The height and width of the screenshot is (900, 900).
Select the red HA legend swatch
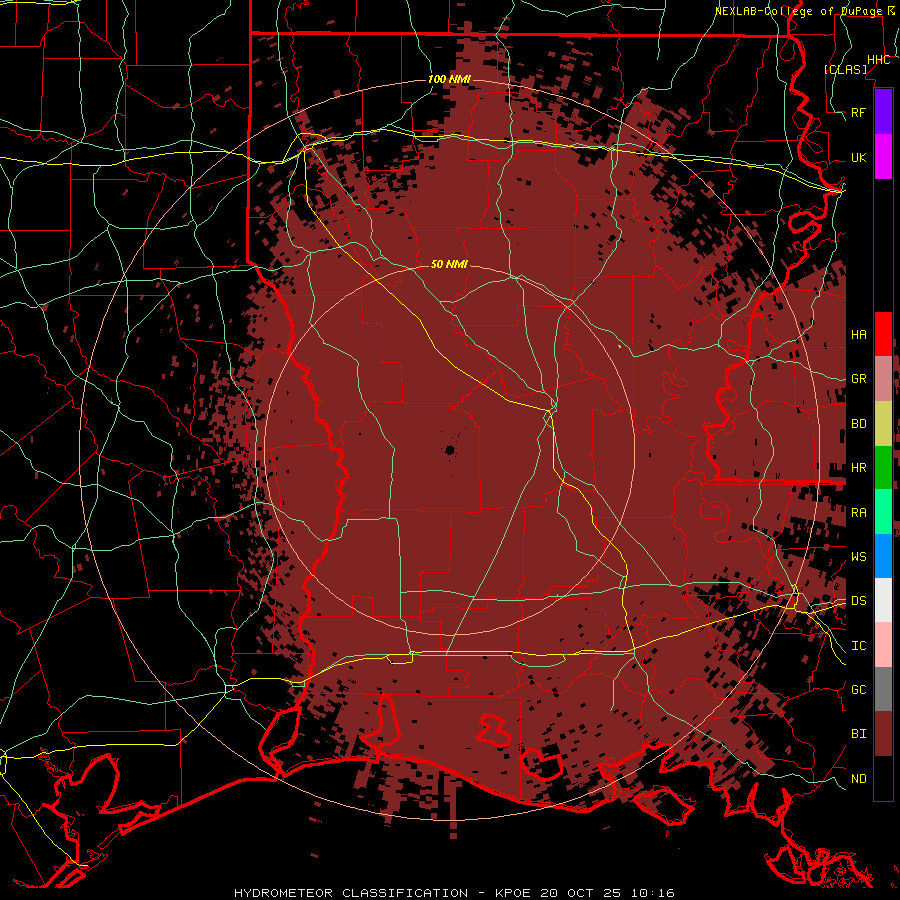coord(883,334)
